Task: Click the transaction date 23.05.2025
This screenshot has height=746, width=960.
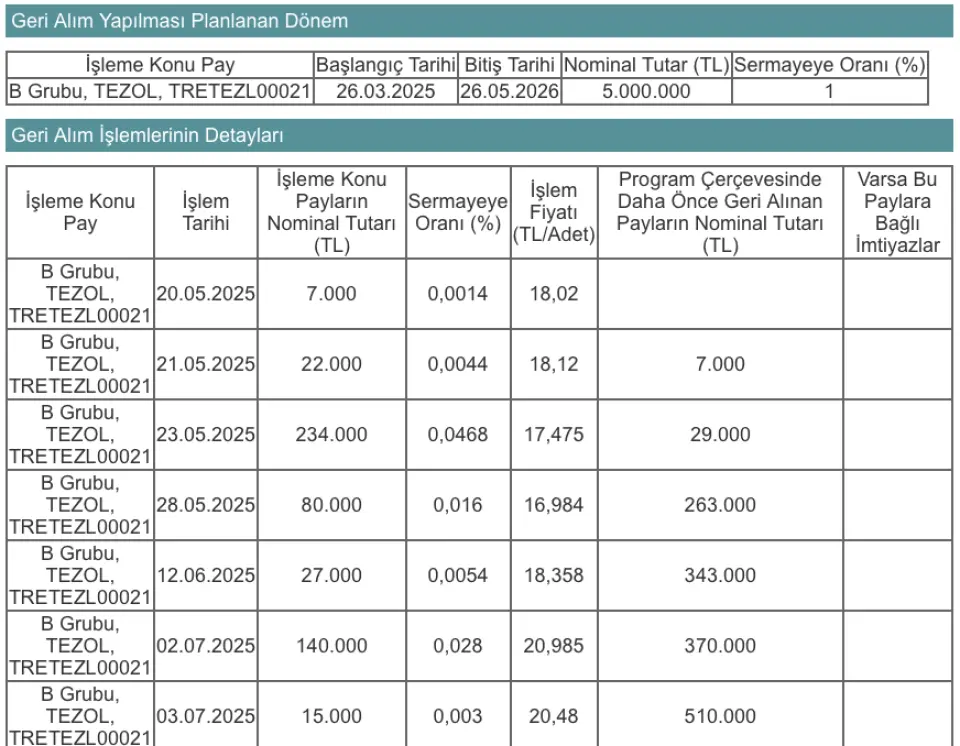Action: click(x=206, y=435)
